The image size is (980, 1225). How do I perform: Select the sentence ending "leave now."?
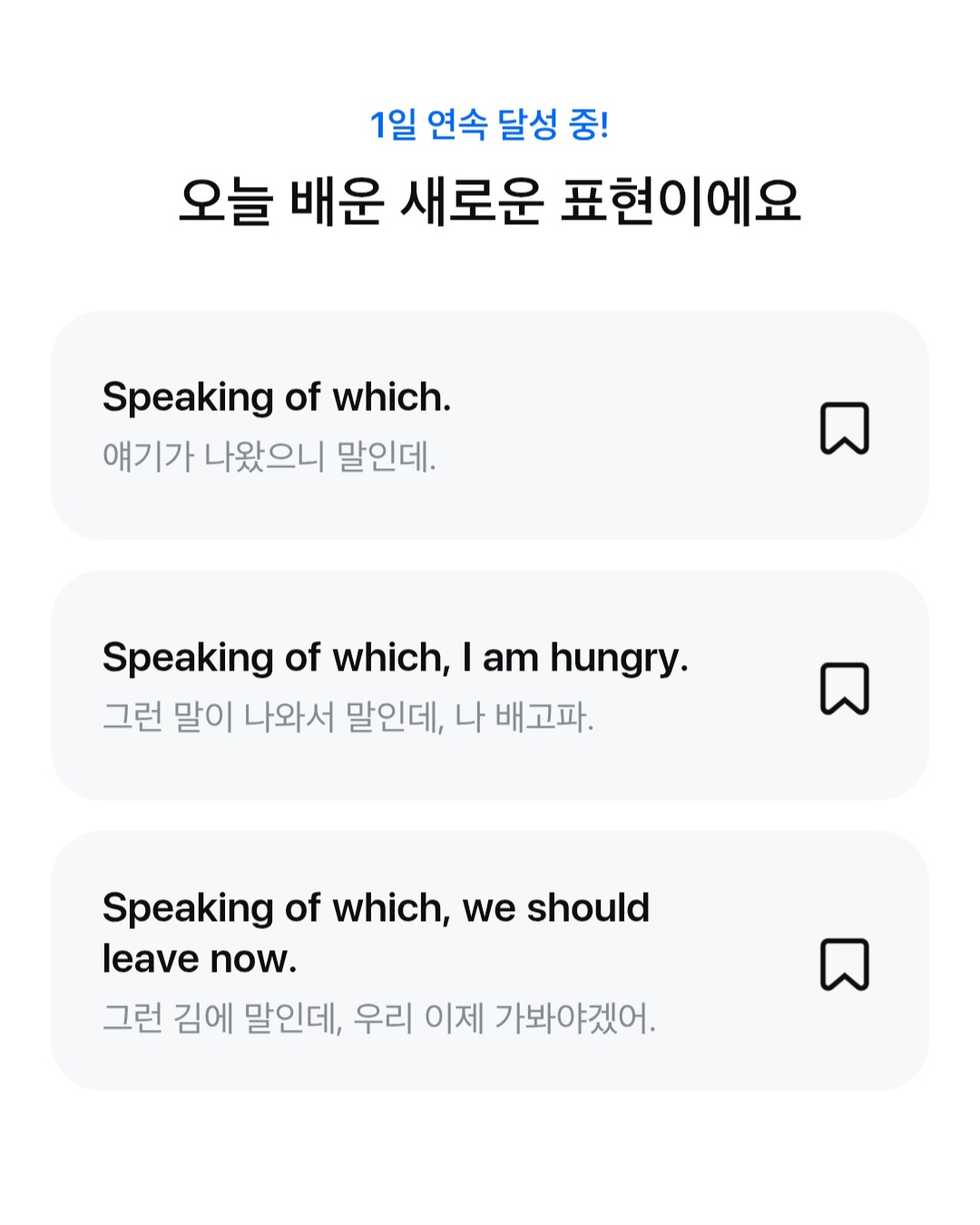tap(376, 933)
